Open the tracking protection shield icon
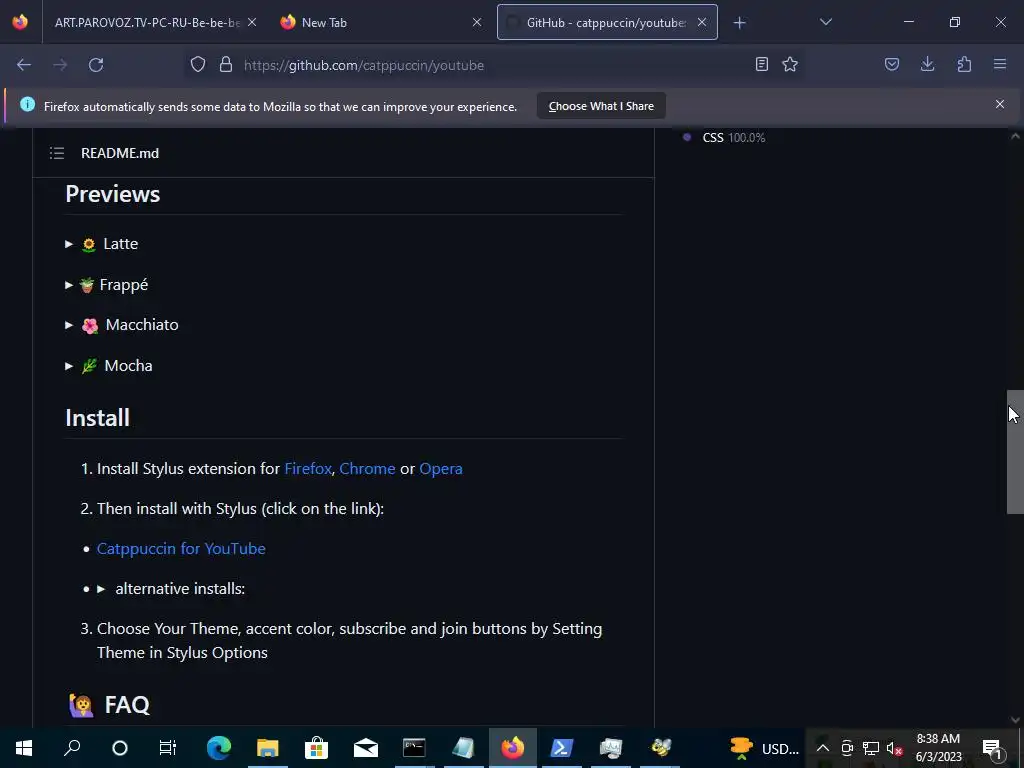This screenshot has height=768, width=1024. click(x=198, y=65)
